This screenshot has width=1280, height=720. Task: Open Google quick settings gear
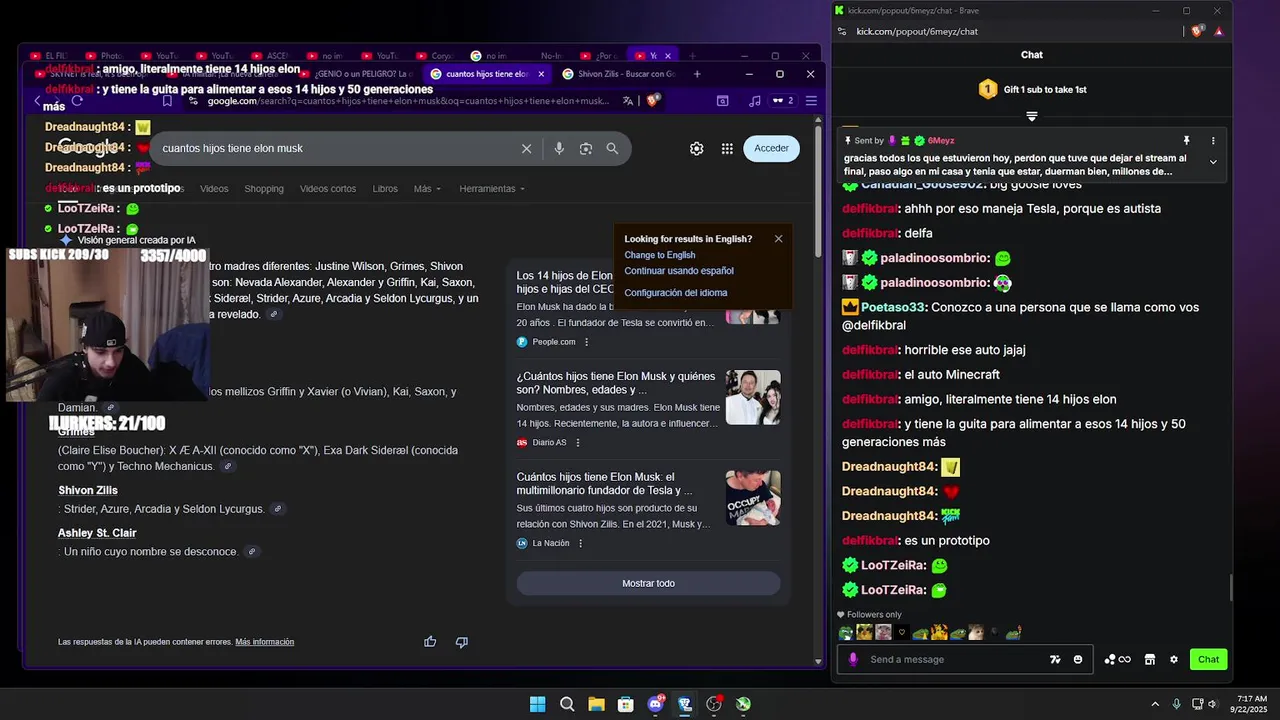(x=696, y=148)
